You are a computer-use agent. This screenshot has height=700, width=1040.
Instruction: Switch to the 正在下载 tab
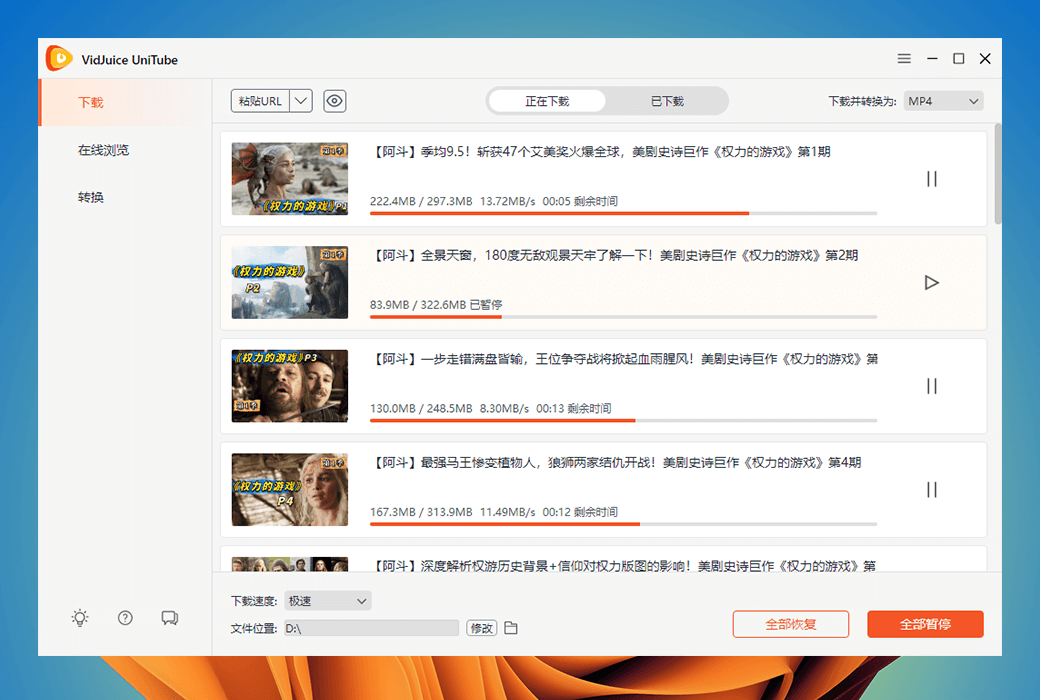pos(547,101)
